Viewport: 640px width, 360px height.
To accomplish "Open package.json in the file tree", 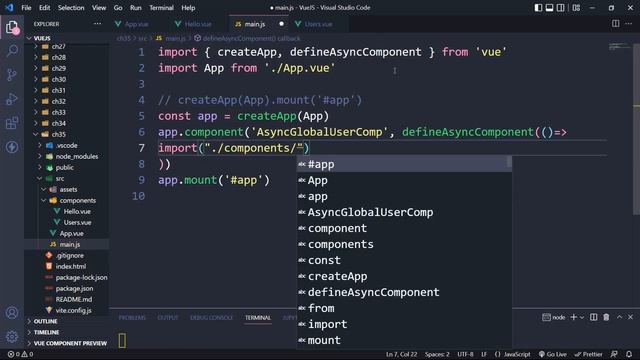I will [74, 288].
